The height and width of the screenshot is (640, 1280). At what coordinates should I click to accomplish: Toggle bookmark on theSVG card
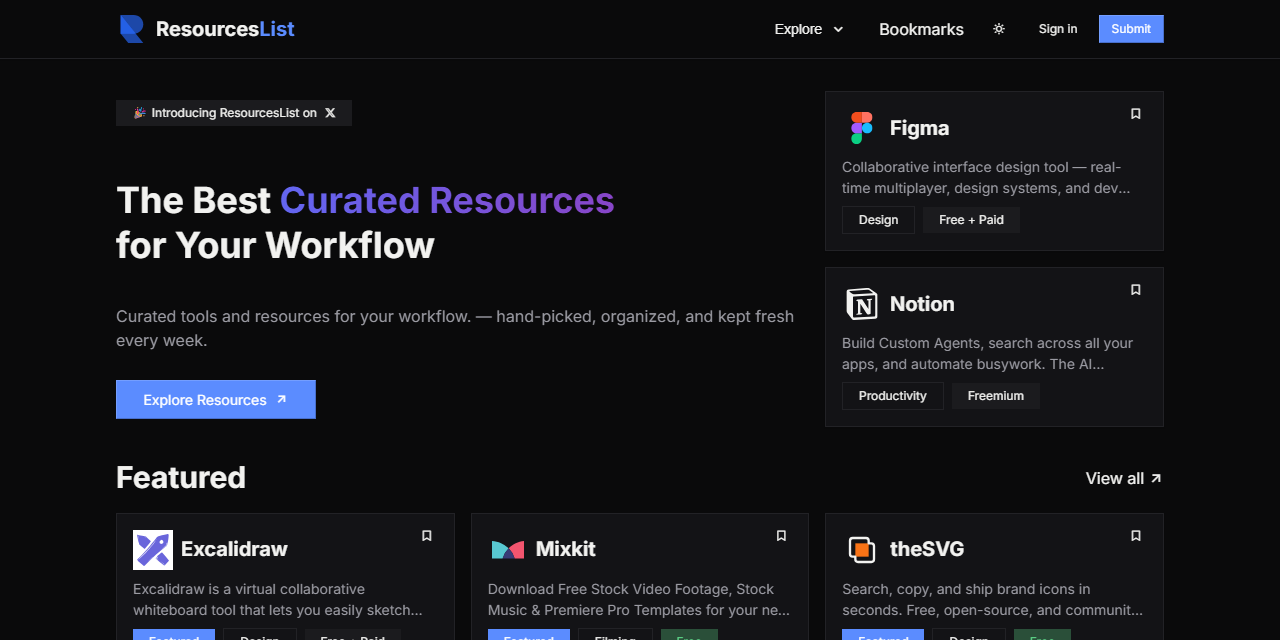pos(1136,536)
